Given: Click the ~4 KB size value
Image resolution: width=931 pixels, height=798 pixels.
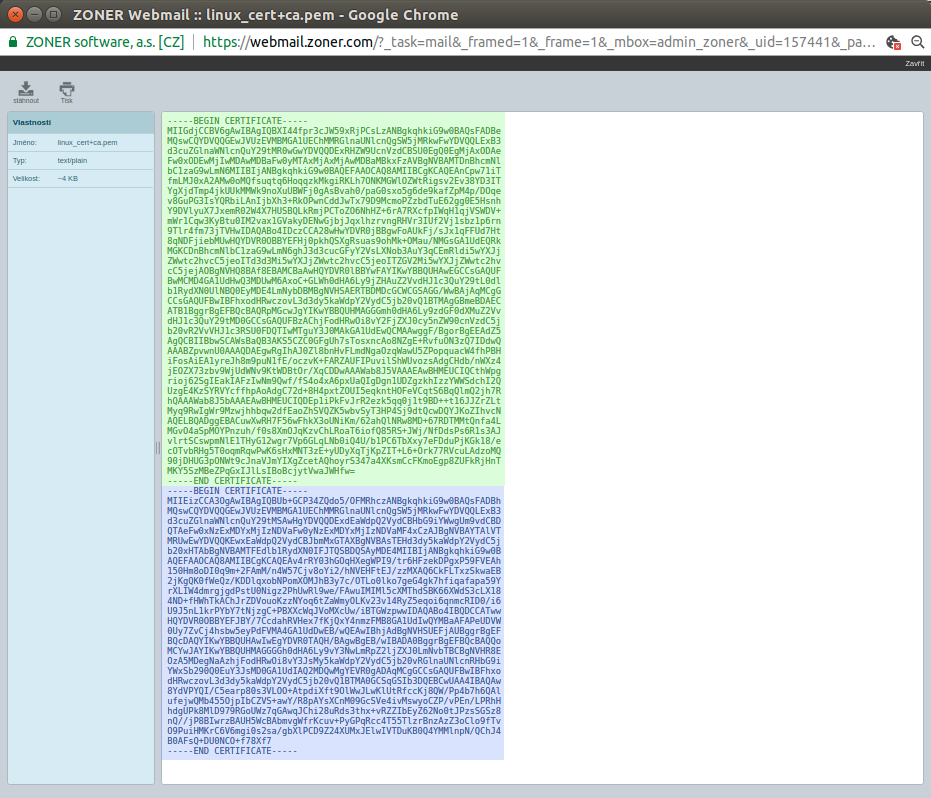Looking at the screenshot, I should click(x=68, y=178).
